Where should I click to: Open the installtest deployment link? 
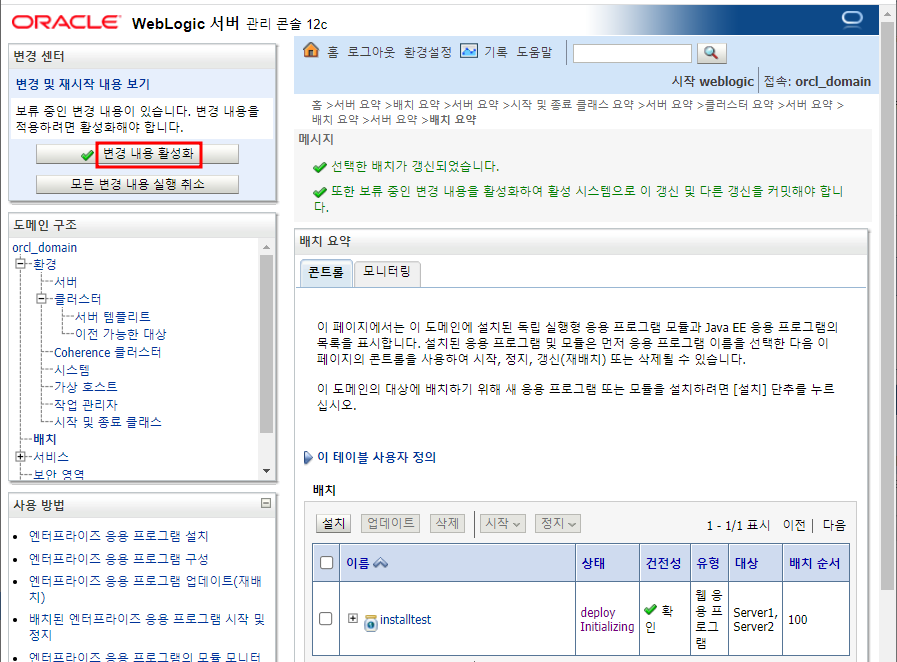point(406,620)
